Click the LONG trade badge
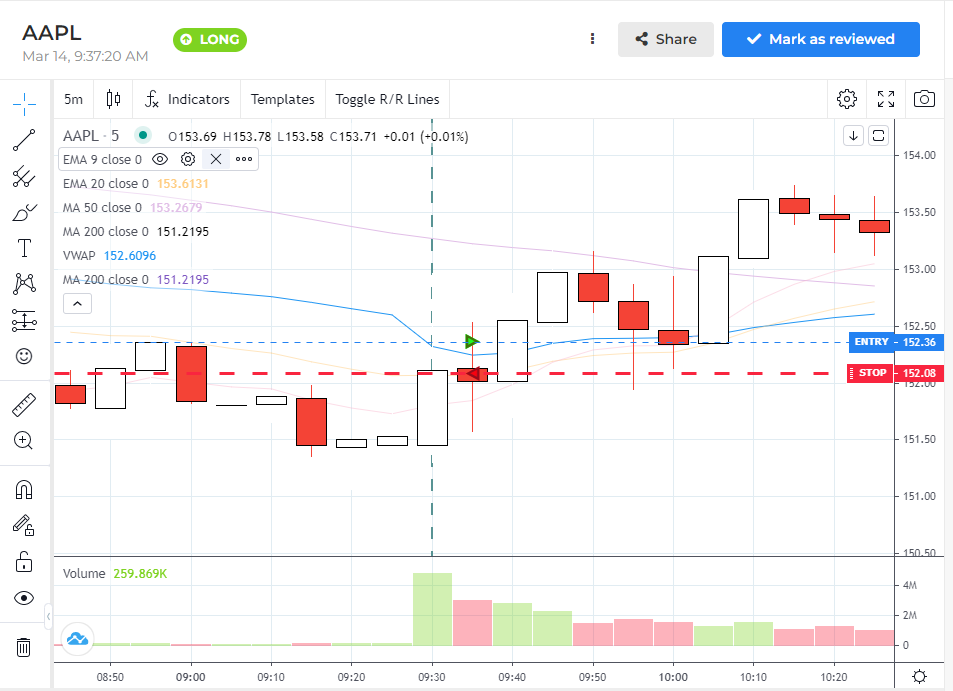The image size is (953, 691). point(210,40)
